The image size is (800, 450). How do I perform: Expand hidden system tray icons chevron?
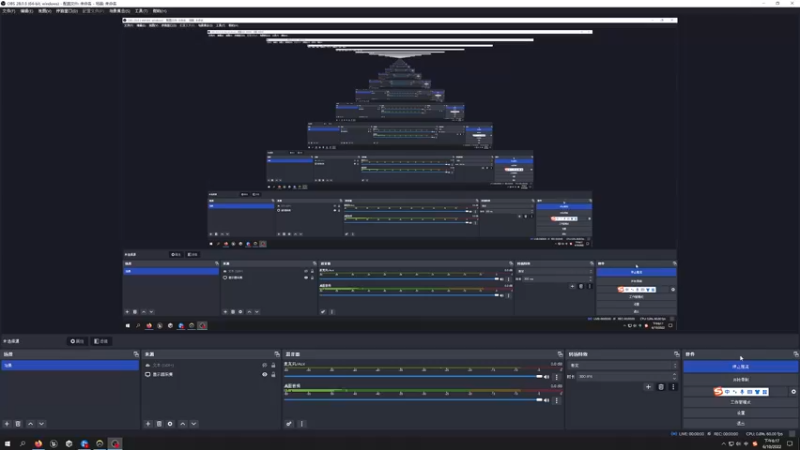723,444
